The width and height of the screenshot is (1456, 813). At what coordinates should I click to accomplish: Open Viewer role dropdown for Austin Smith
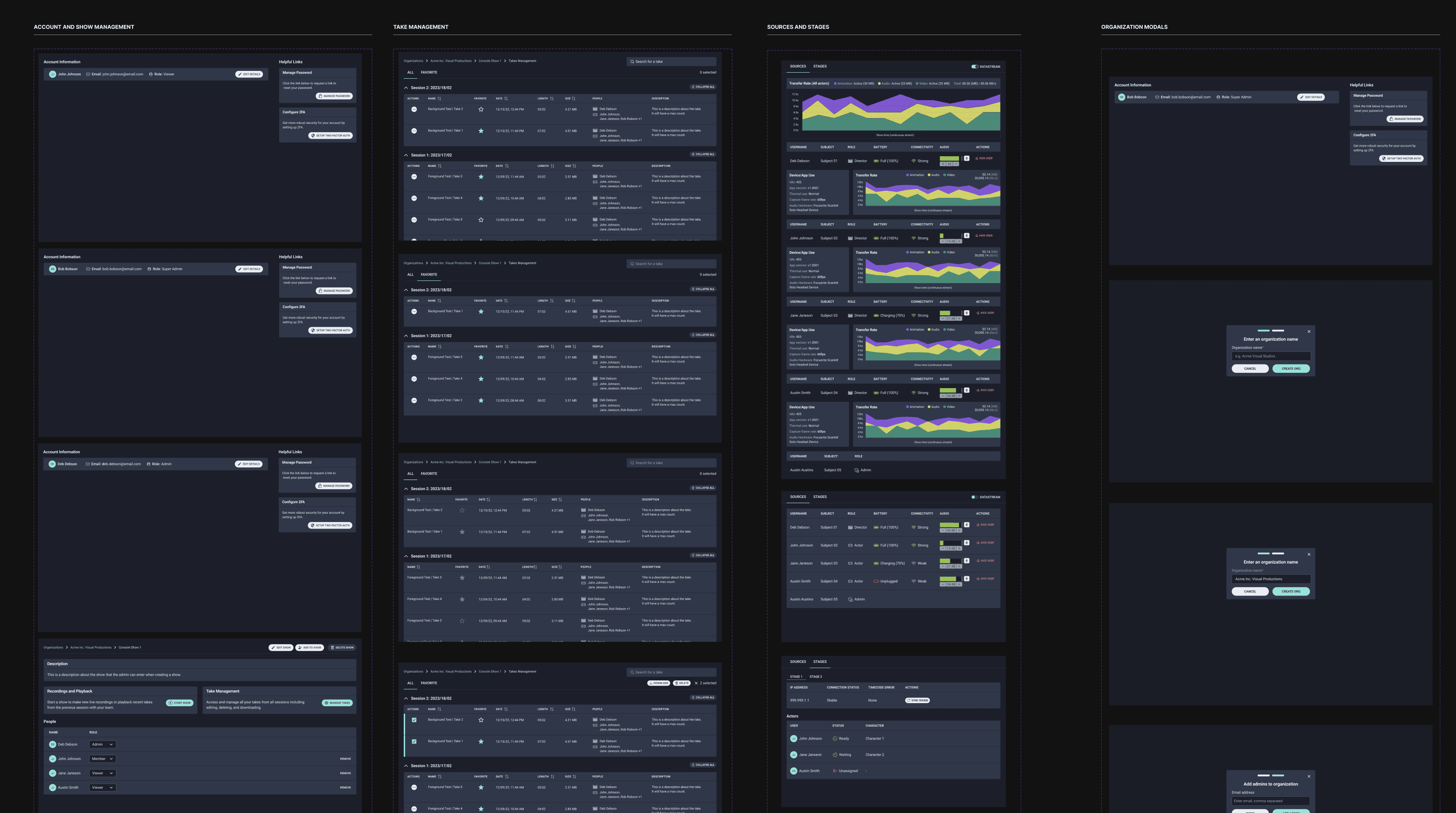pyautogui.click(x=102, y=788)
